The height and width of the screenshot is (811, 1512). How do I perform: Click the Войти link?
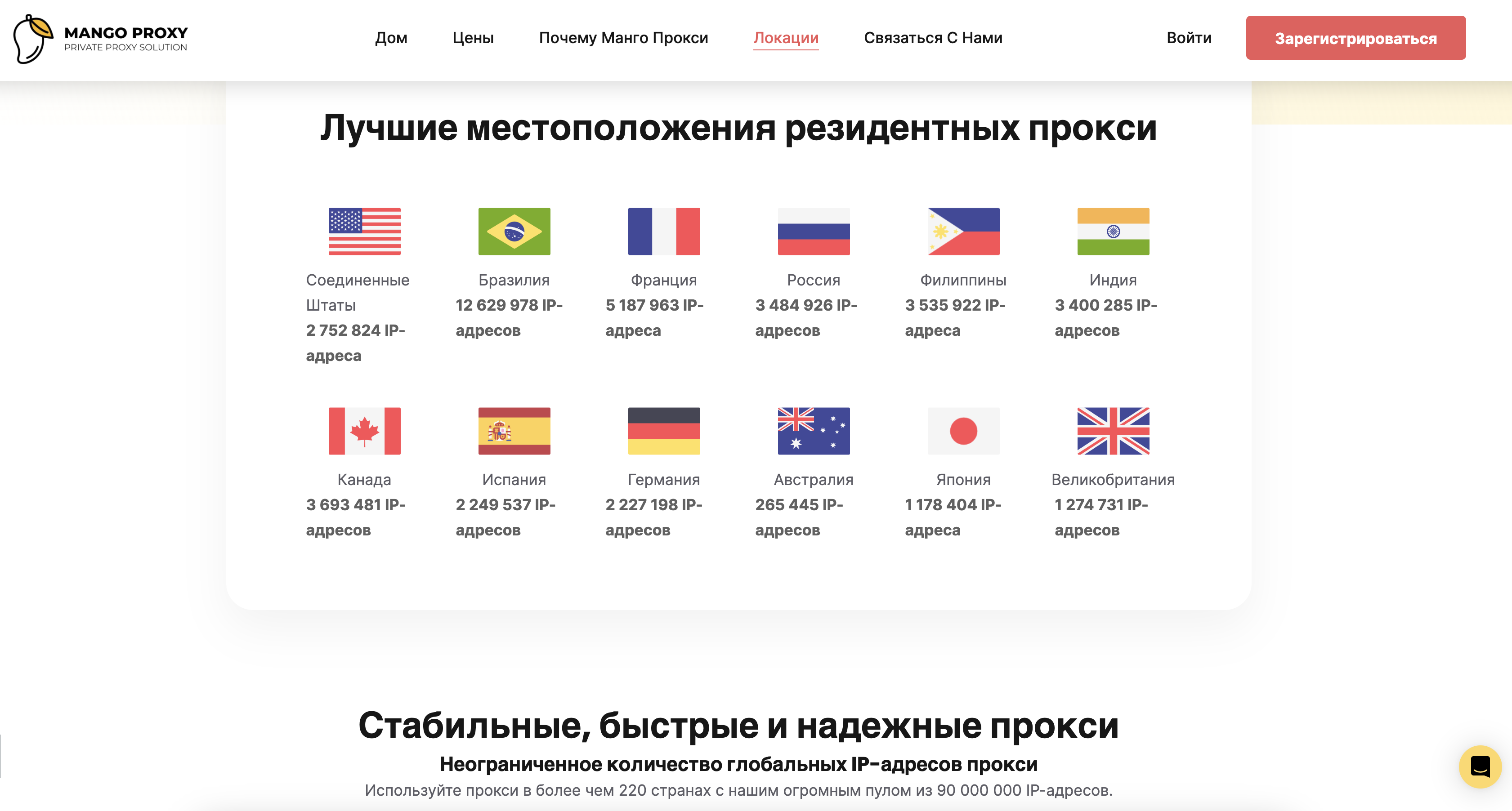pos(1189,38)
